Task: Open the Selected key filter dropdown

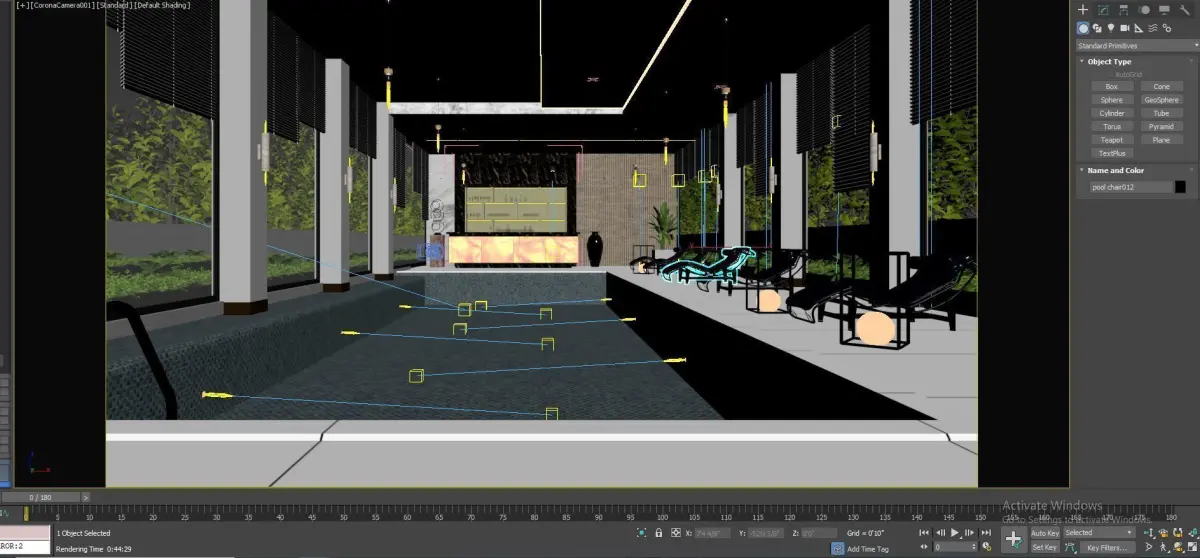Action: 1099,532
